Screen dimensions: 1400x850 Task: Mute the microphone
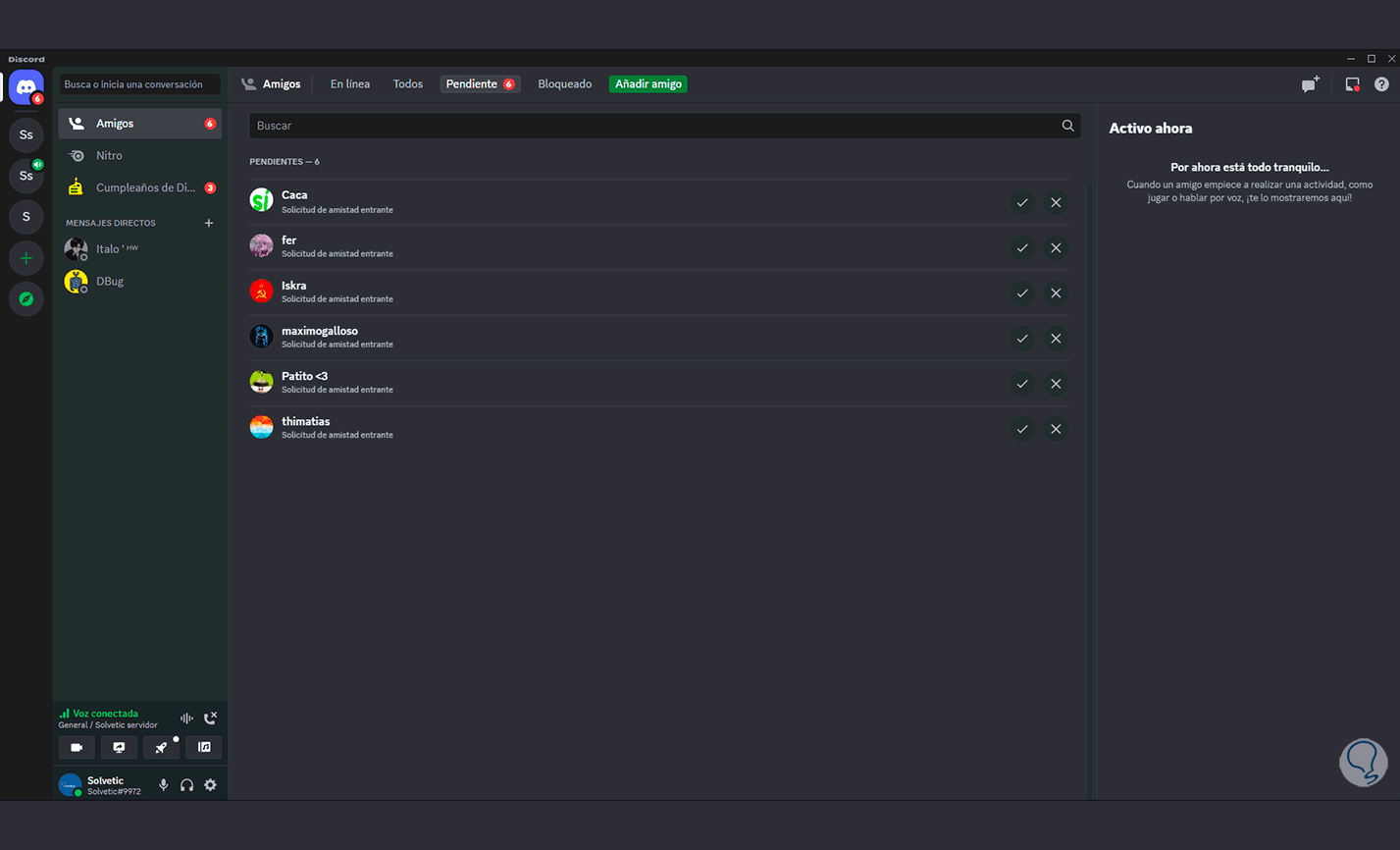pos(164,785)
